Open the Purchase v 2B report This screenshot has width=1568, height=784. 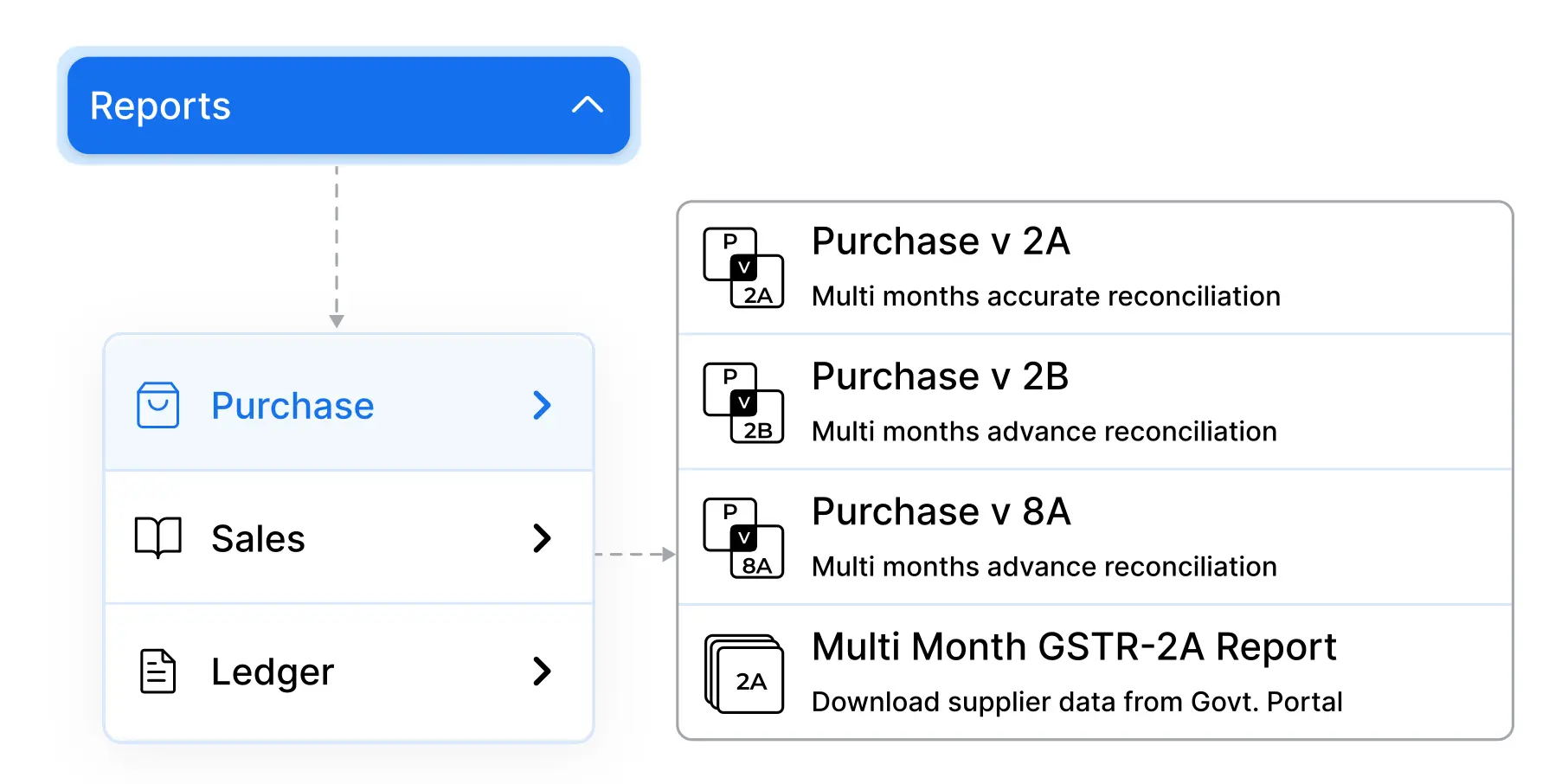point(1096,402)
